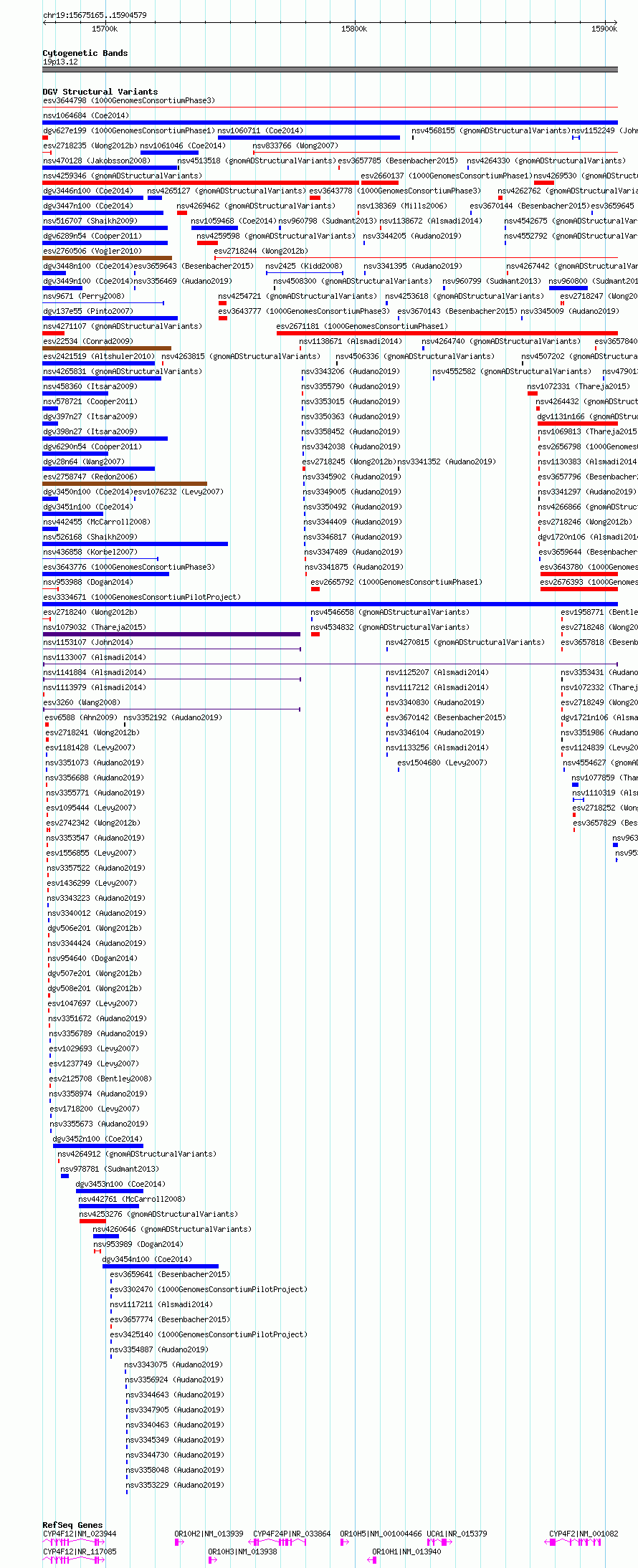Click the RefSeq Genes track title

pos(73,1525)
